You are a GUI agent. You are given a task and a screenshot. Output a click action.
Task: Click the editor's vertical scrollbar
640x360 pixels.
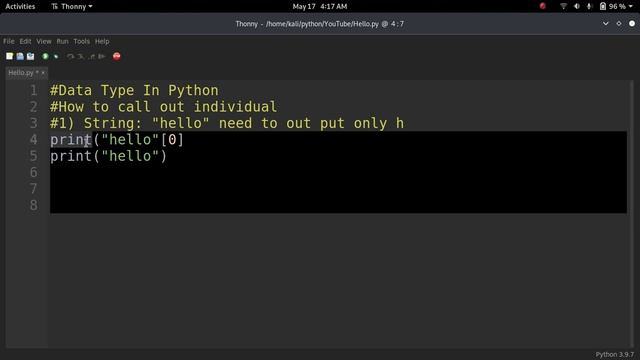[x=631, y=214]
